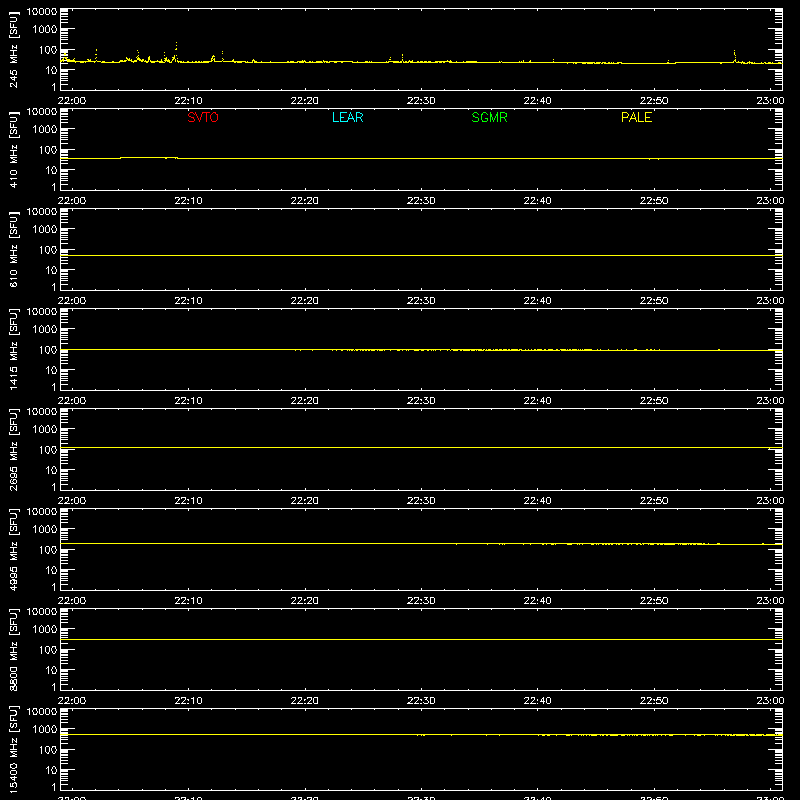Click 22:10 time label under 245 MHz plot
Viewport: 800px width, 800px height.
tap(188, 101)
